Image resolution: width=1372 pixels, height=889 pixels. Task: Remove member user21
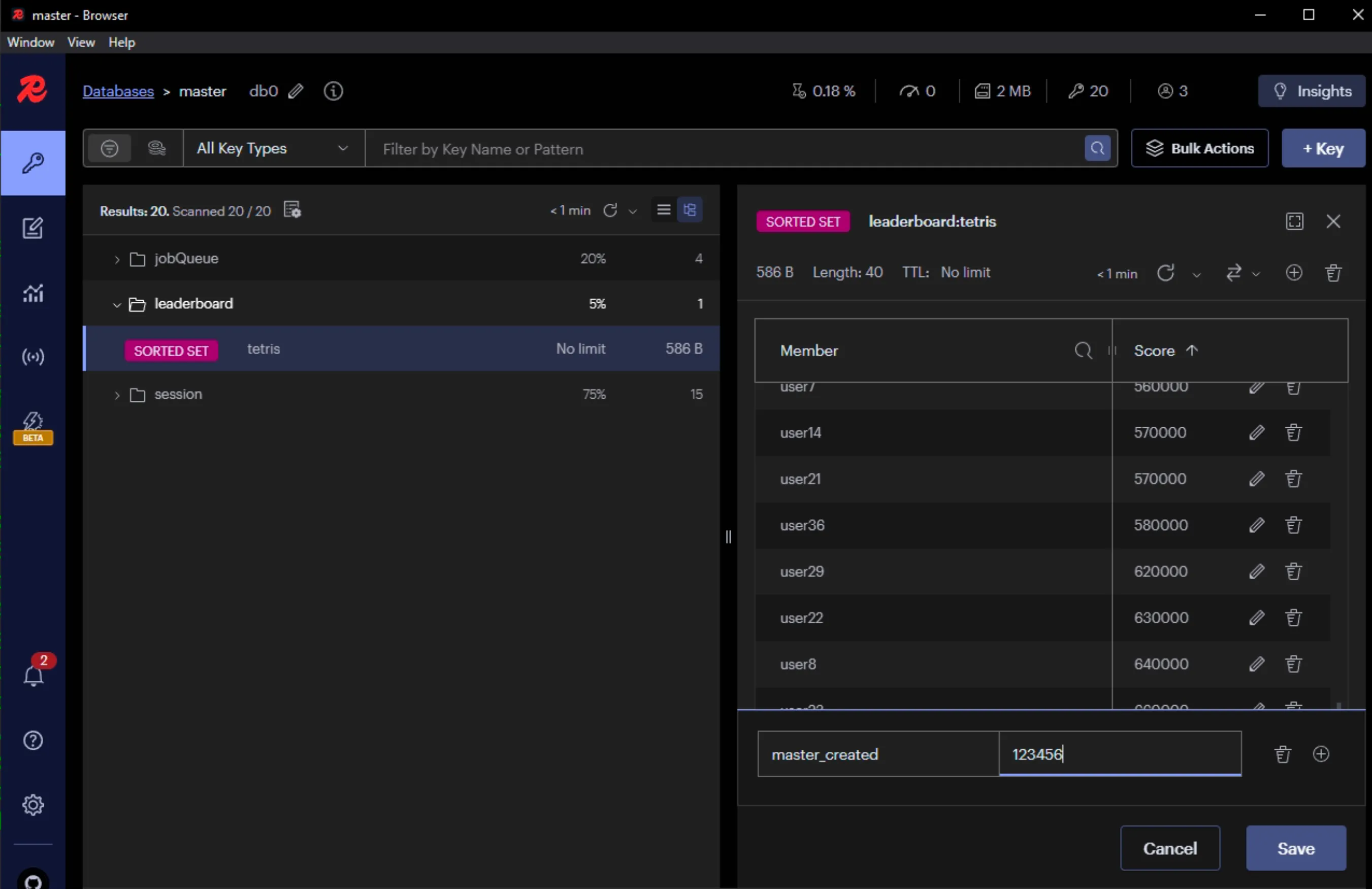click(x=1293, y=479)
